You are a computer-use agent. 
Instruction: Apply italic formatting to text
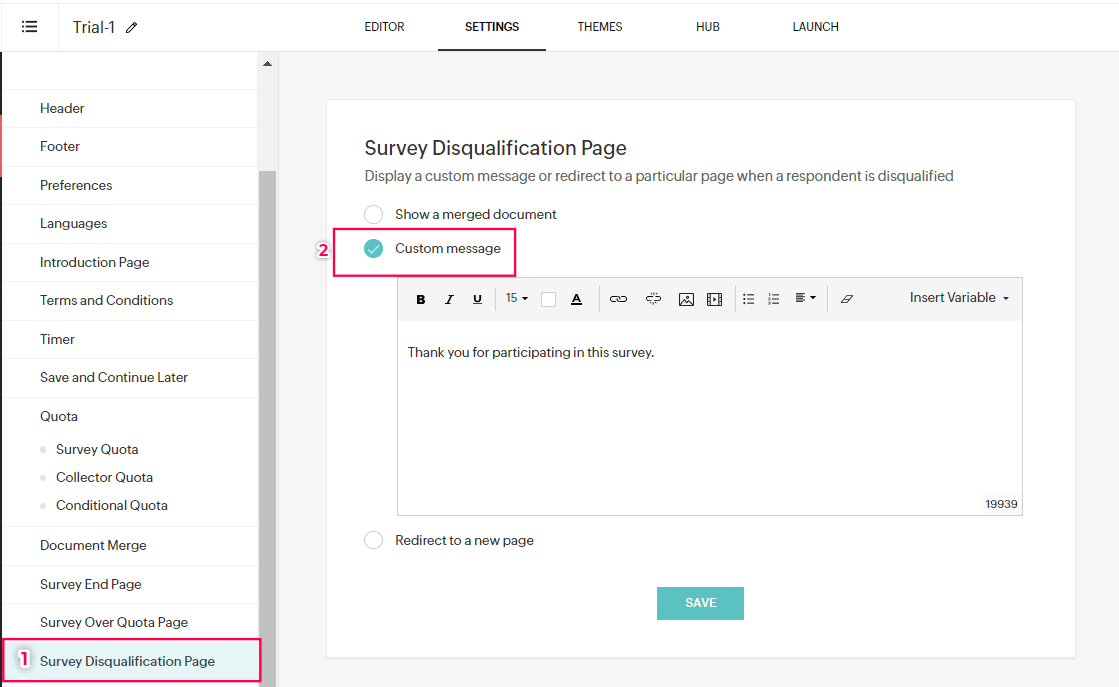[x=449, y=299]
